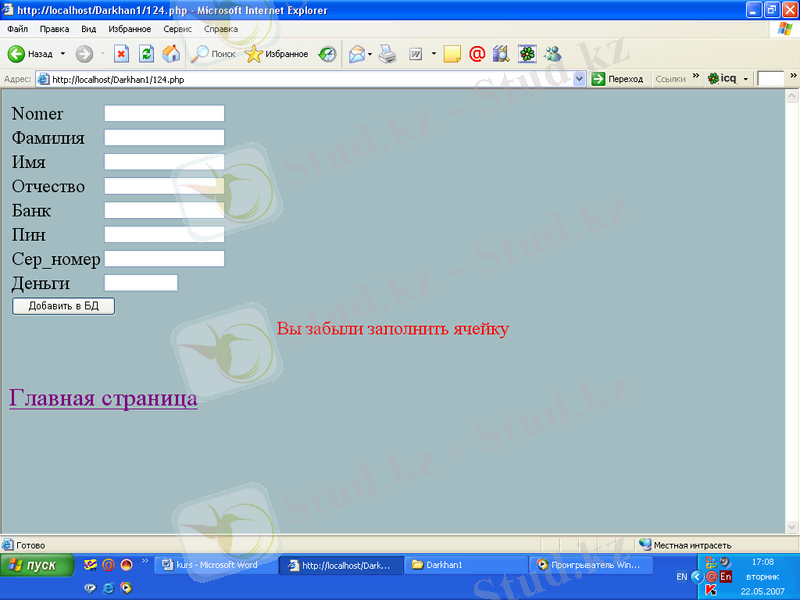Click the Nomer input field
This screenshot has width=800, height=600.
[x=164, y=113]
